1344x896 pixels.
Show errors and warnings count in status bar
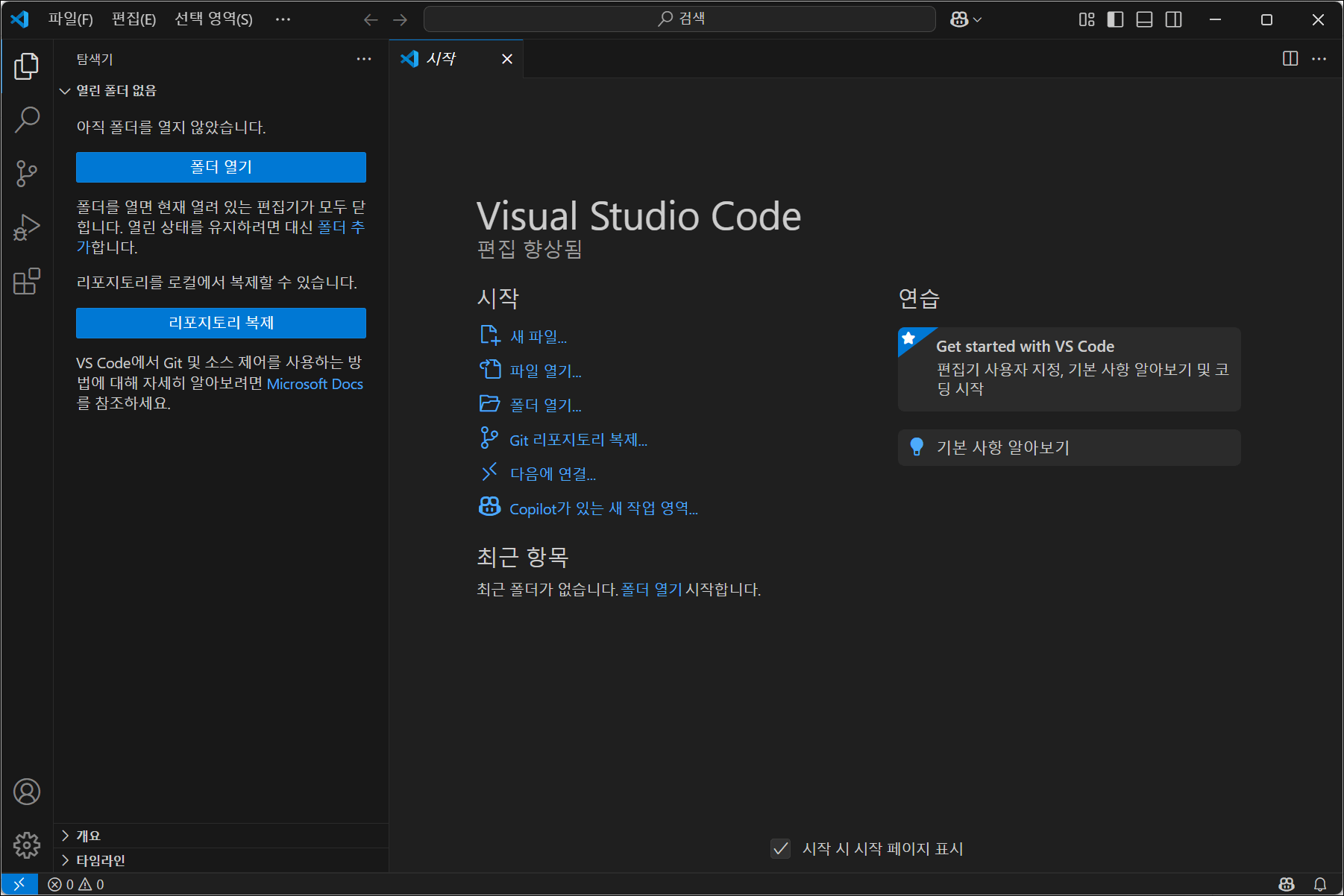point(76,884)
